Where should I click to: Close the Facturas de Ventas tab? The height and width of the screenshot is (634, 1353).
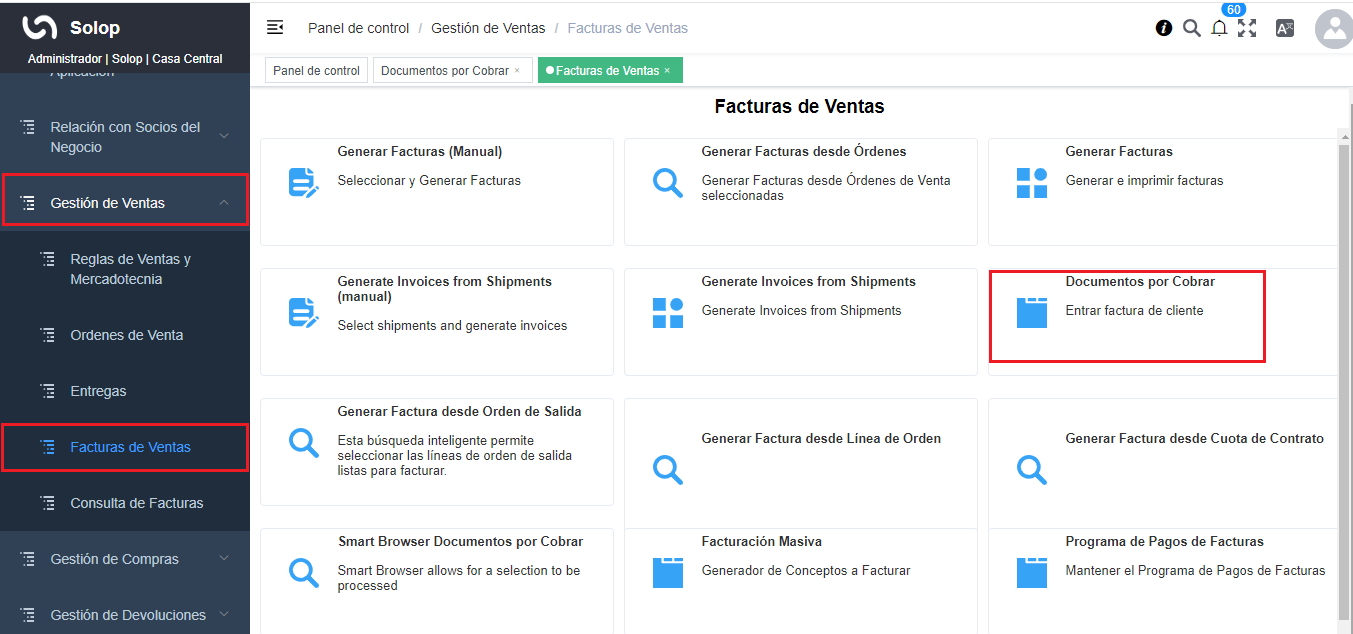(x=667, y=71)
